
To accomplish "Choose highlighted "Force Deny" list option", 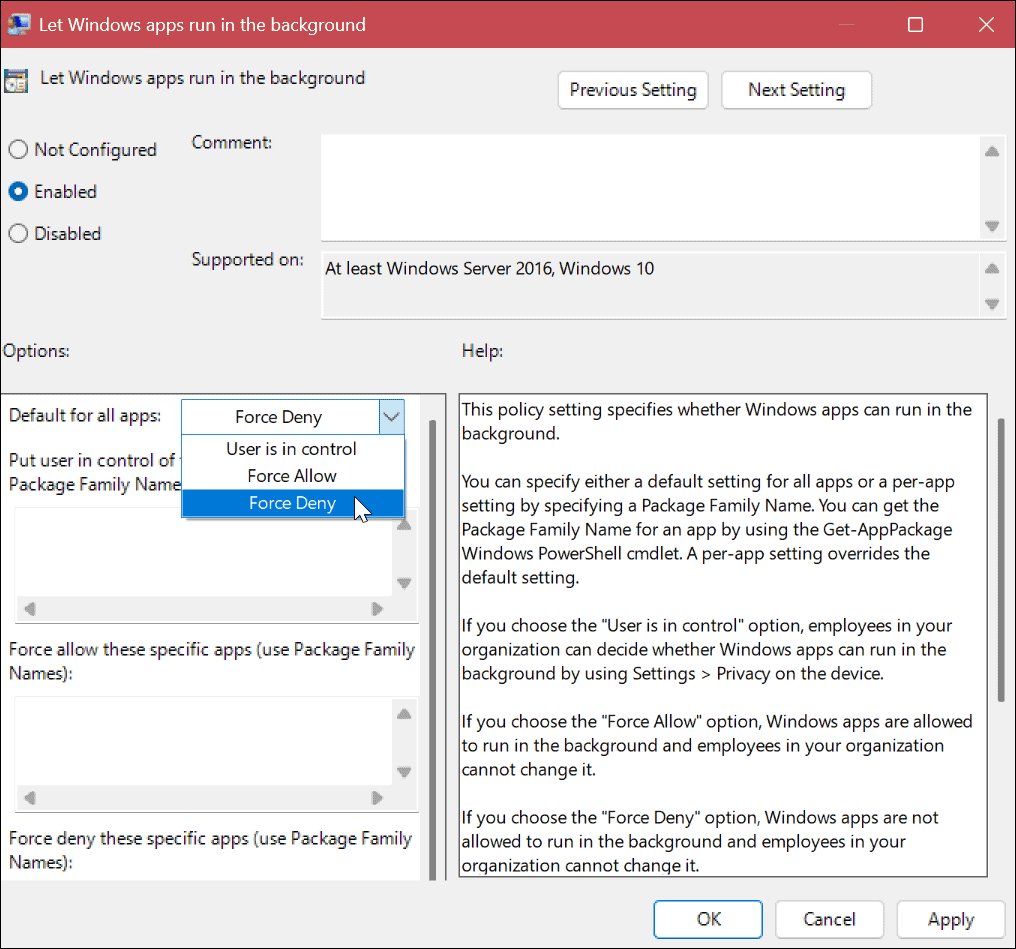I will coord(292,503).
